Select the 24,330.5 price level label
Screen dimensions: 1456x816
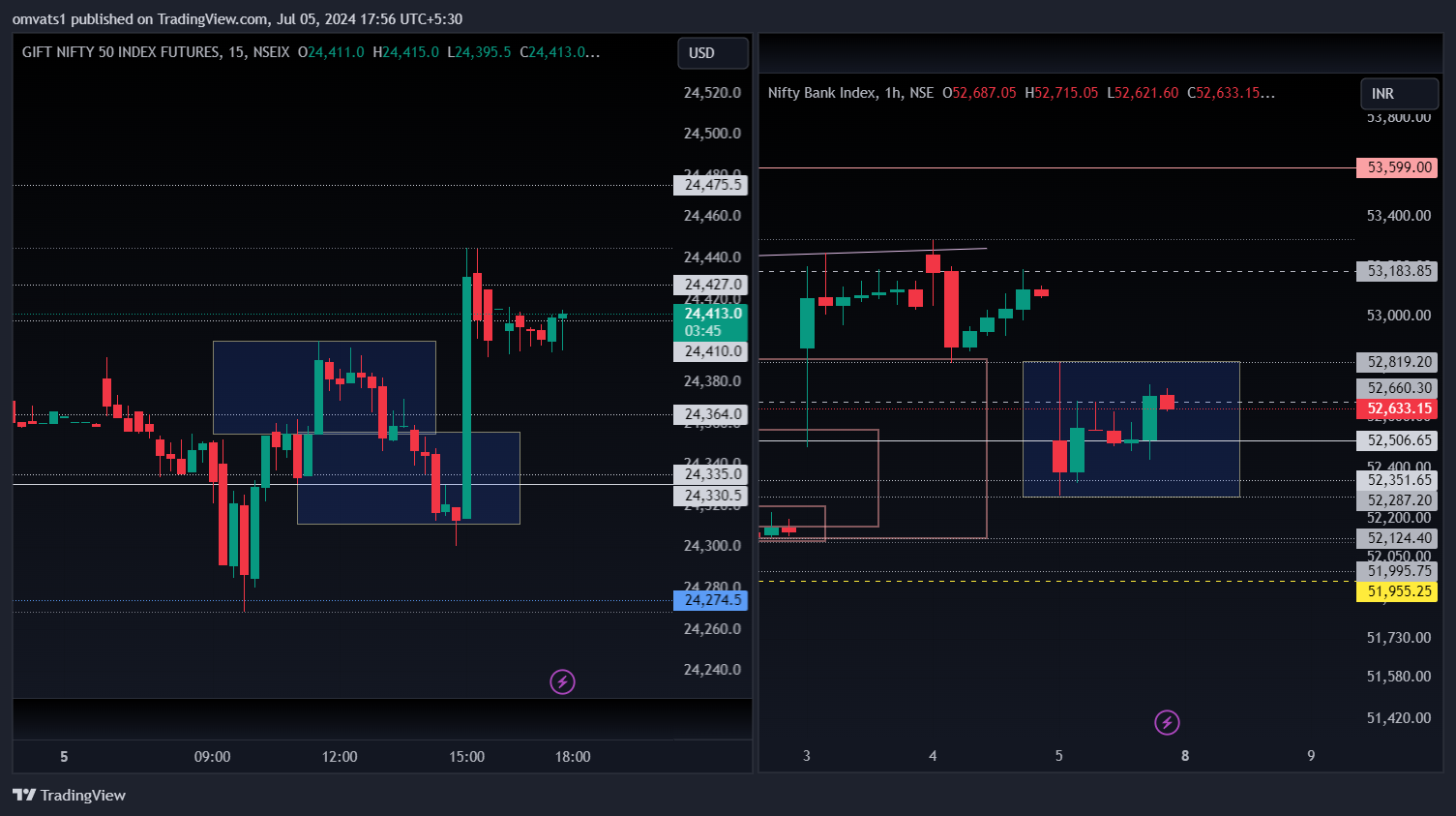coord(710,496)
